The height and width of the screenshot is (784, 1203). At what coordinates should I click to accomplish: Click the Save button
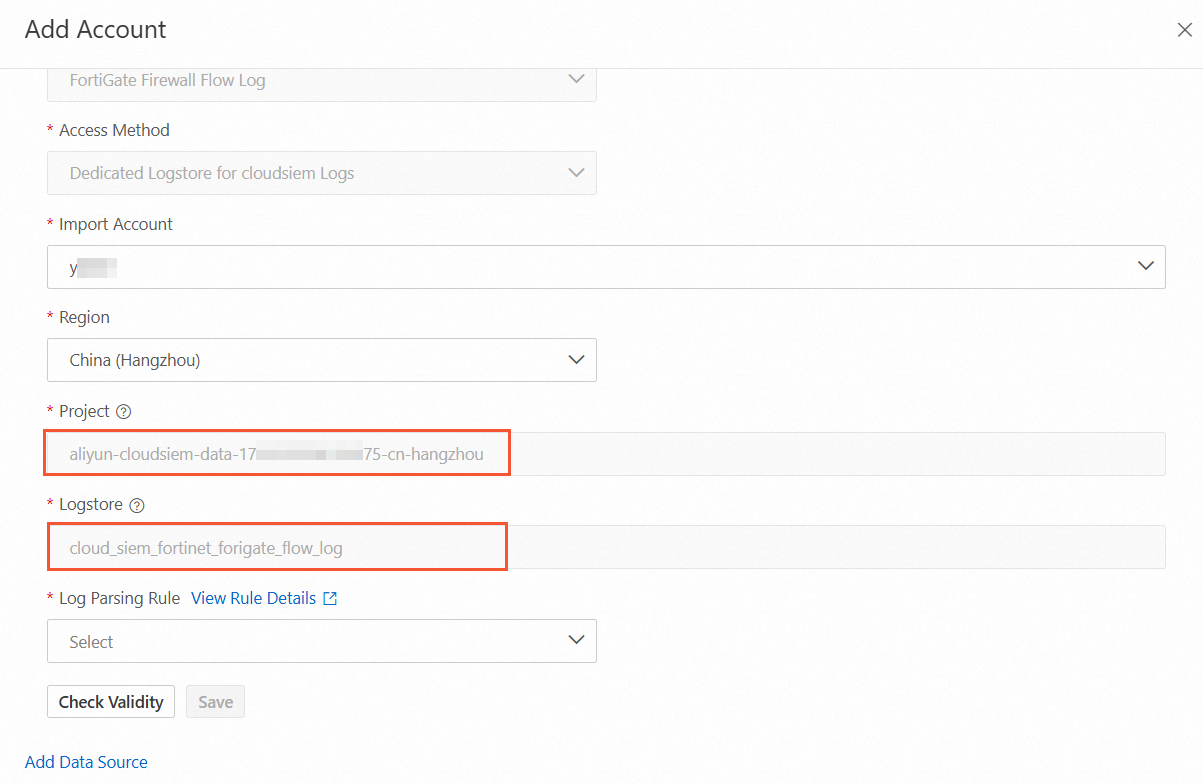(x=215, y=702)
